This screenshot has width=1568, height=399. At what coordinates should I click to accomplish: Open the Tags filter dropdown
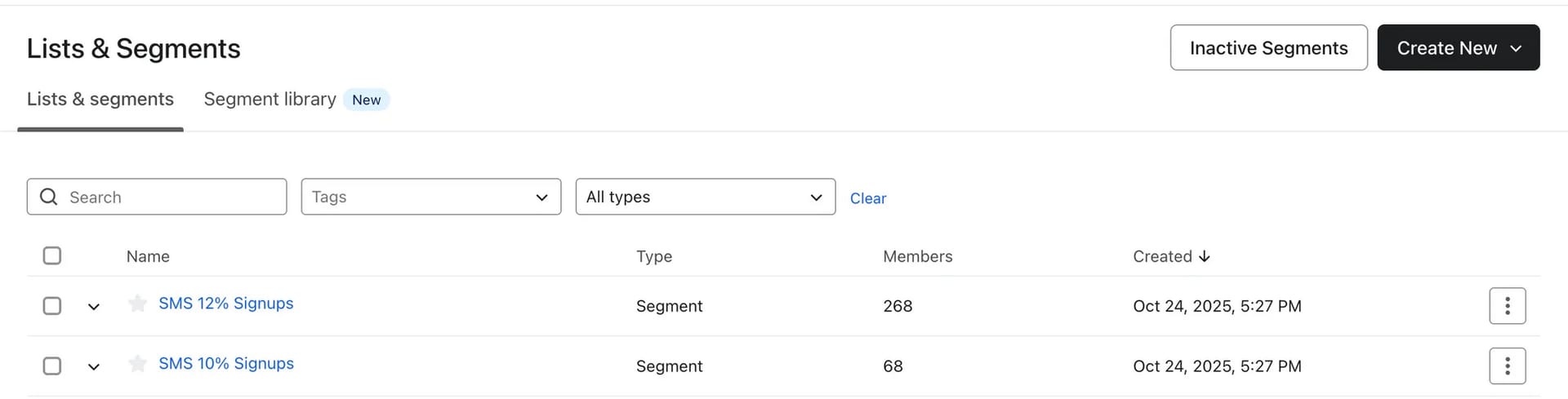click(430, 197)
